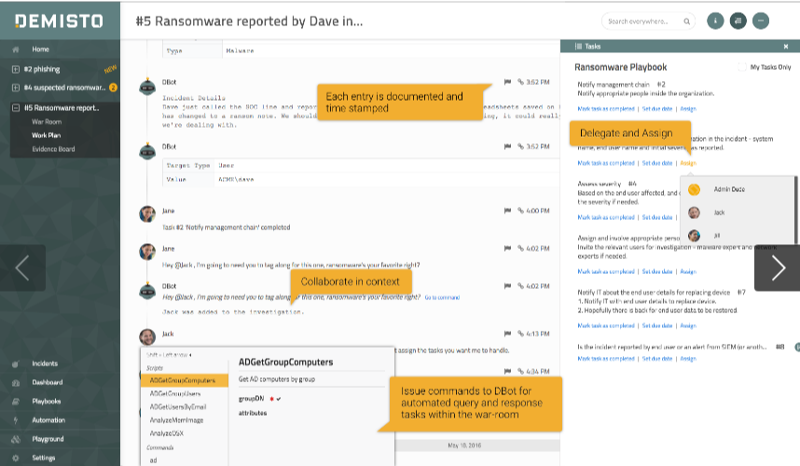This screenshot has height=466, width=800.
Task: Click Set due date for Assess severity task
Action: 656,216
